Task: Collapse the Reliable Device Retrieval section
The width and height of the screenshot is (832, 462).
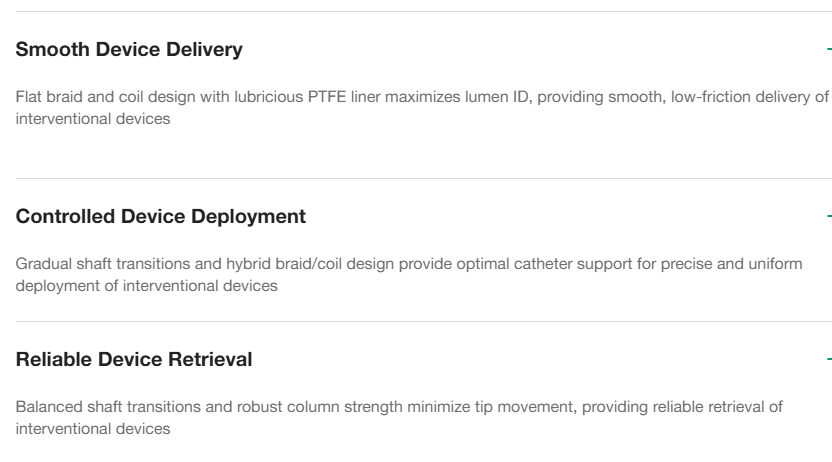Action: pyautogui.click(x=136, y=359)
